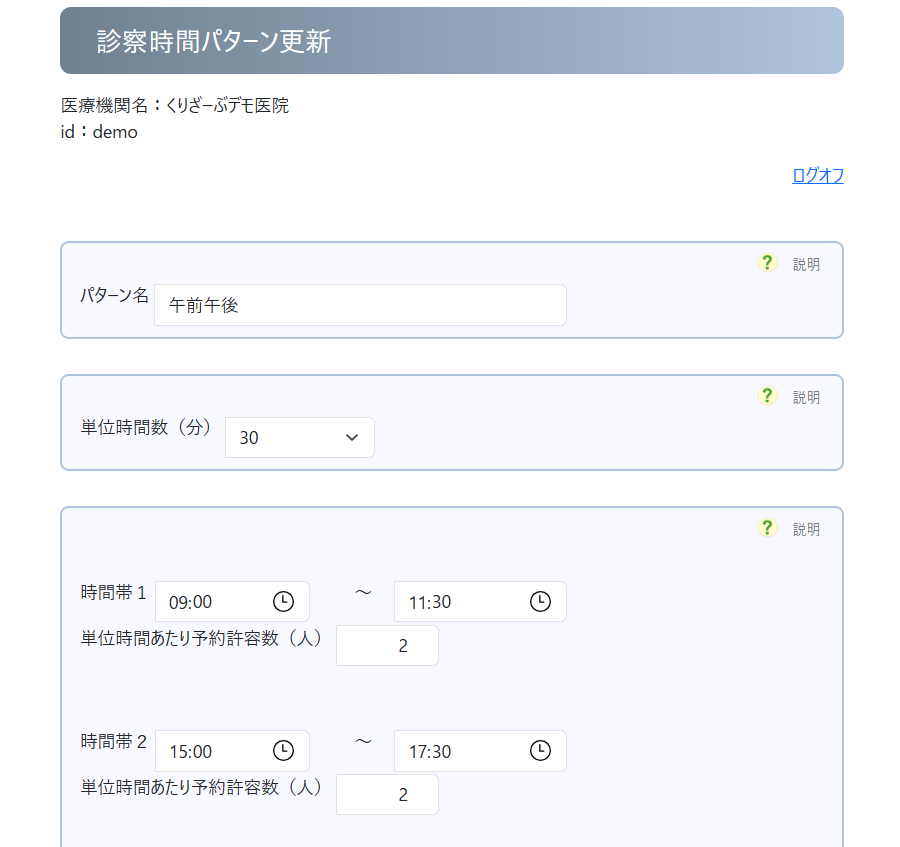
Task: Click the help icon in the pattern name section
Action: click(767, 263)
